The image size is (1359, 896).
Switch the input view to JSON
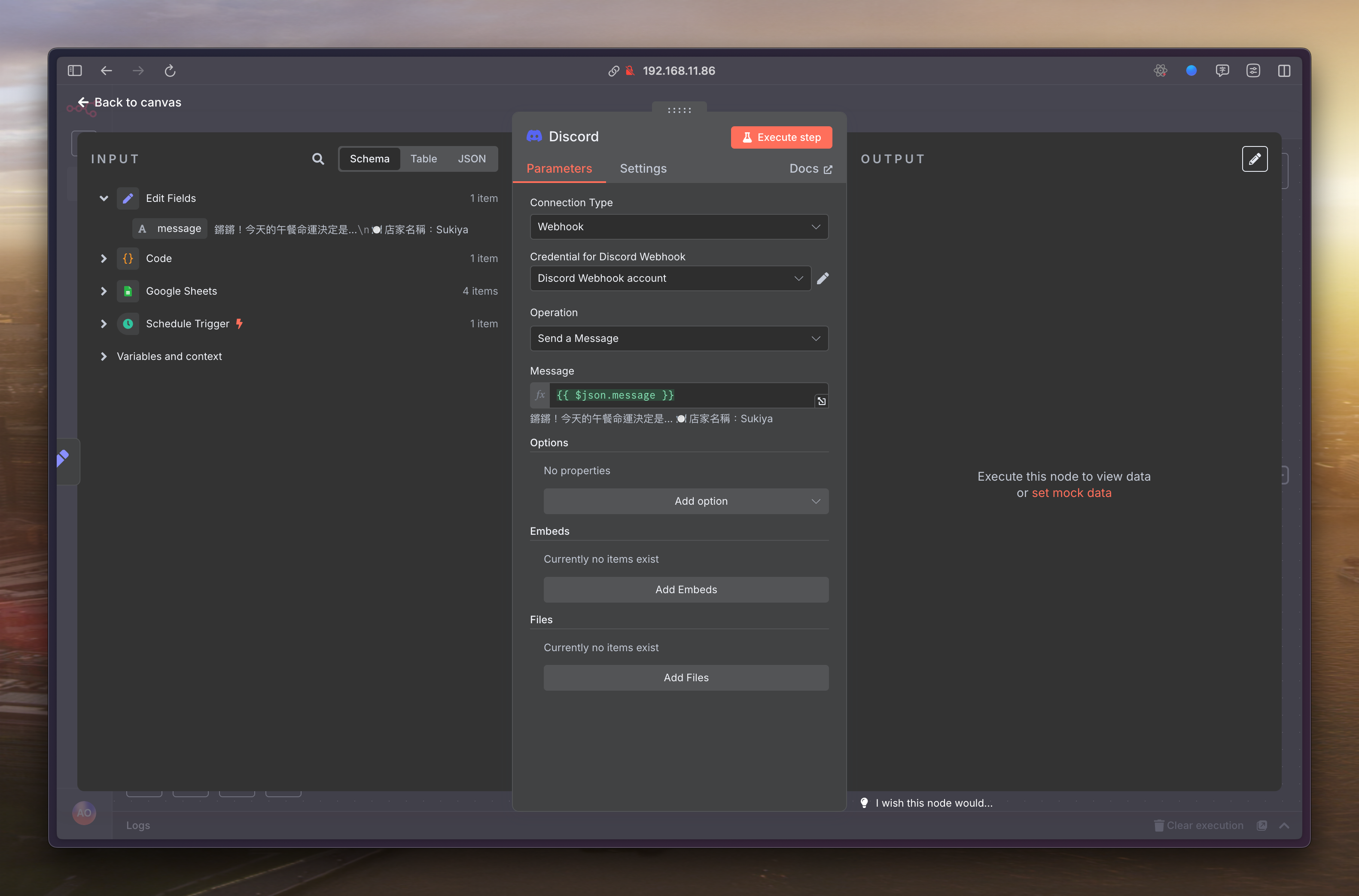[x=471, y=159]
